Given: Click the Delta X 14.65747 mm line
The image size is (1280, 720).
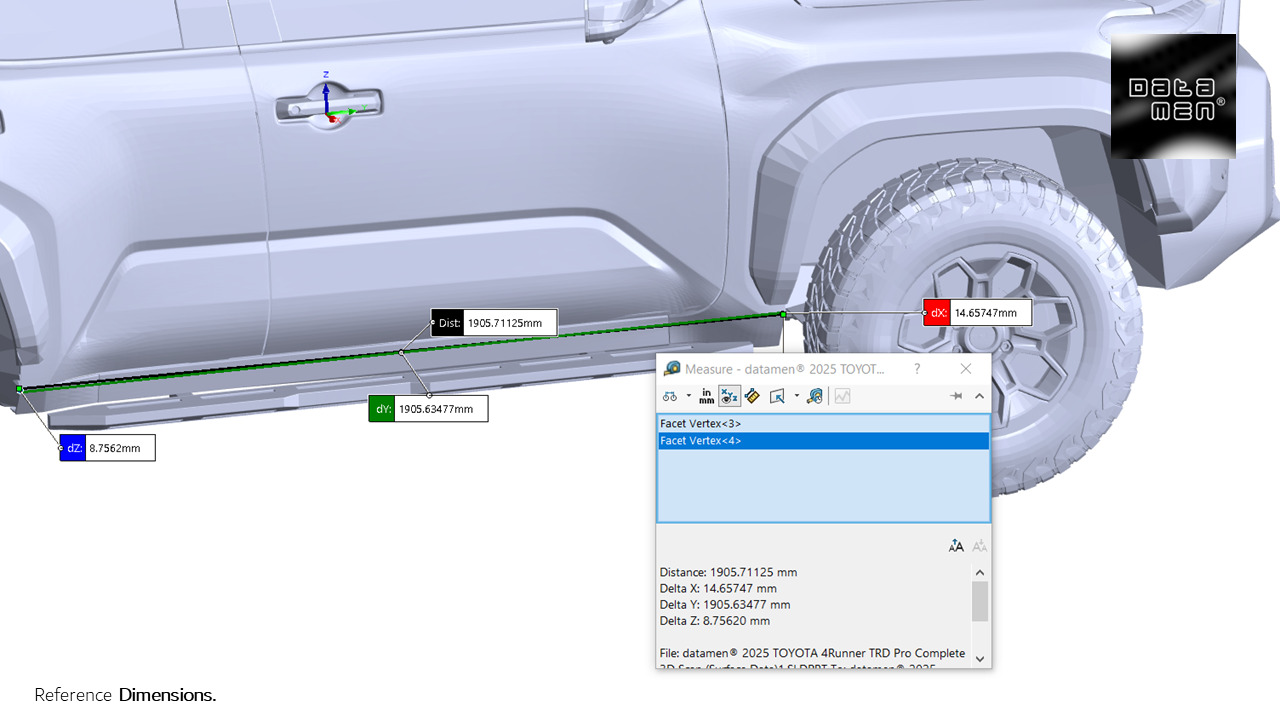Looking at the screenshot, I should point(718,588).
